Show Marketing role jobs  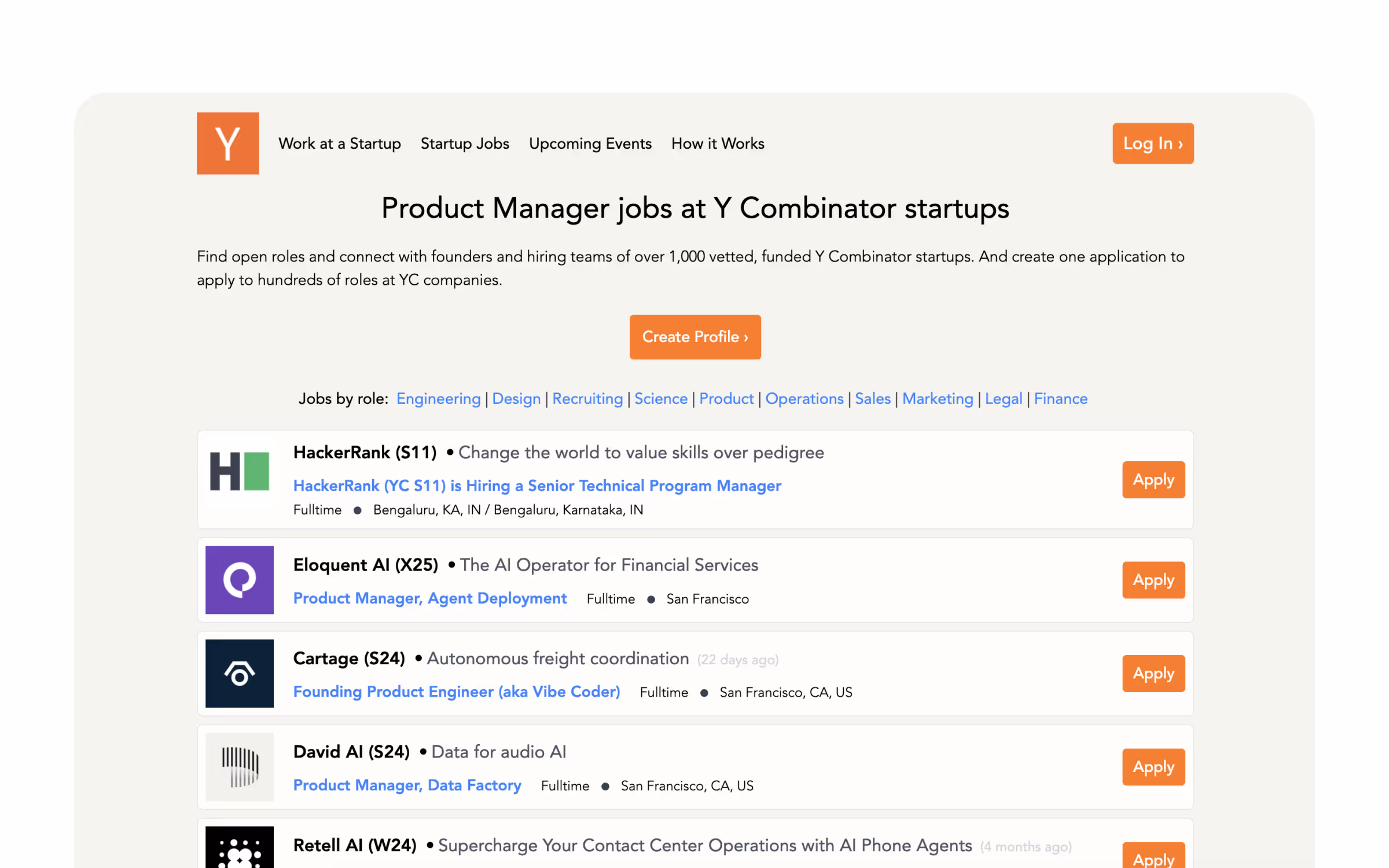(938, 399)
